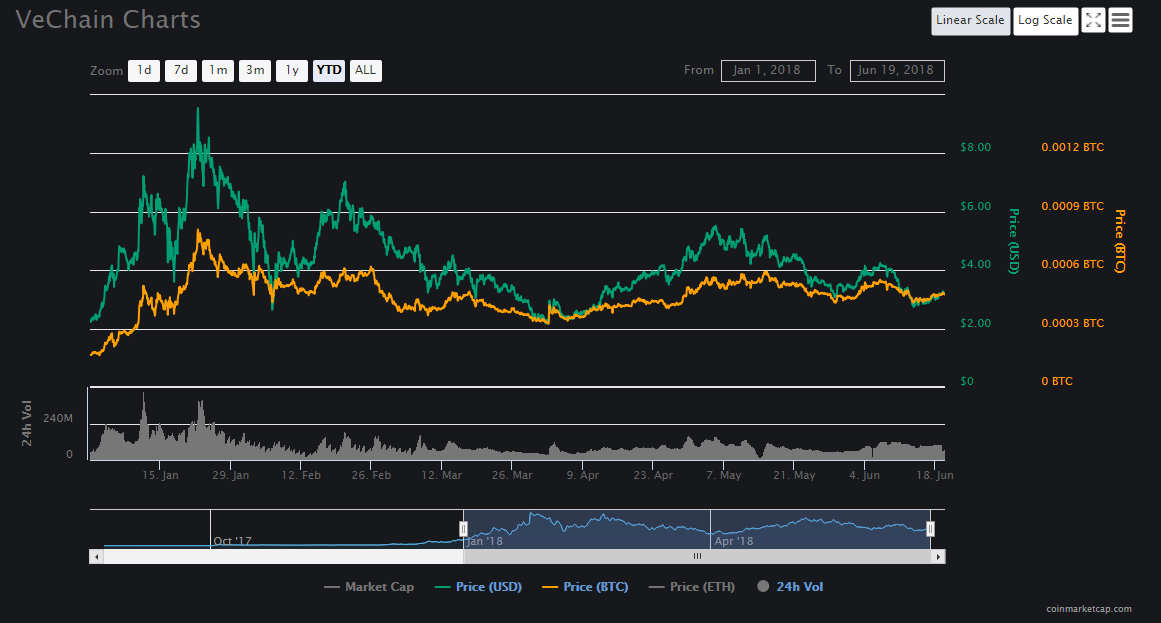Switch to Log Scale
1161x623 pixels.
[1045, 21]
